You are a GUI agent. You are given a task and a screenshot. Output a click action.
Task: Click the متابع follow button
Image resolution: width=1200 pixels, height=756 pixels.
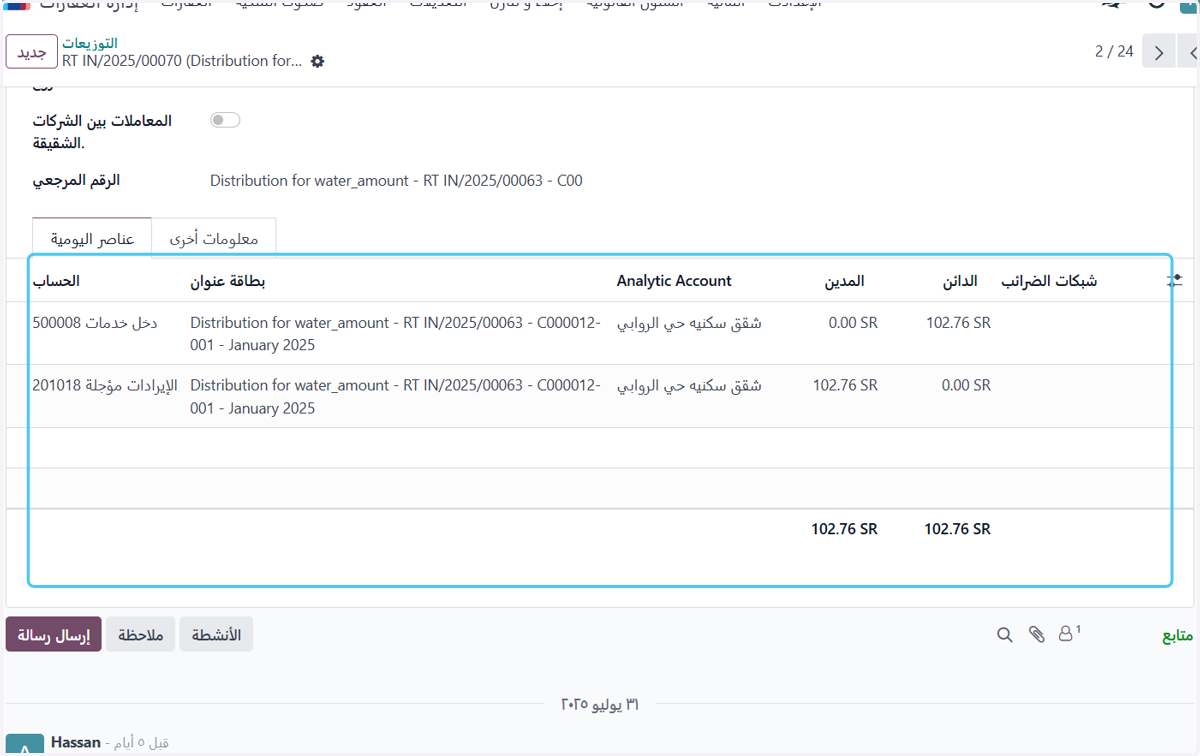(1176, 635)
